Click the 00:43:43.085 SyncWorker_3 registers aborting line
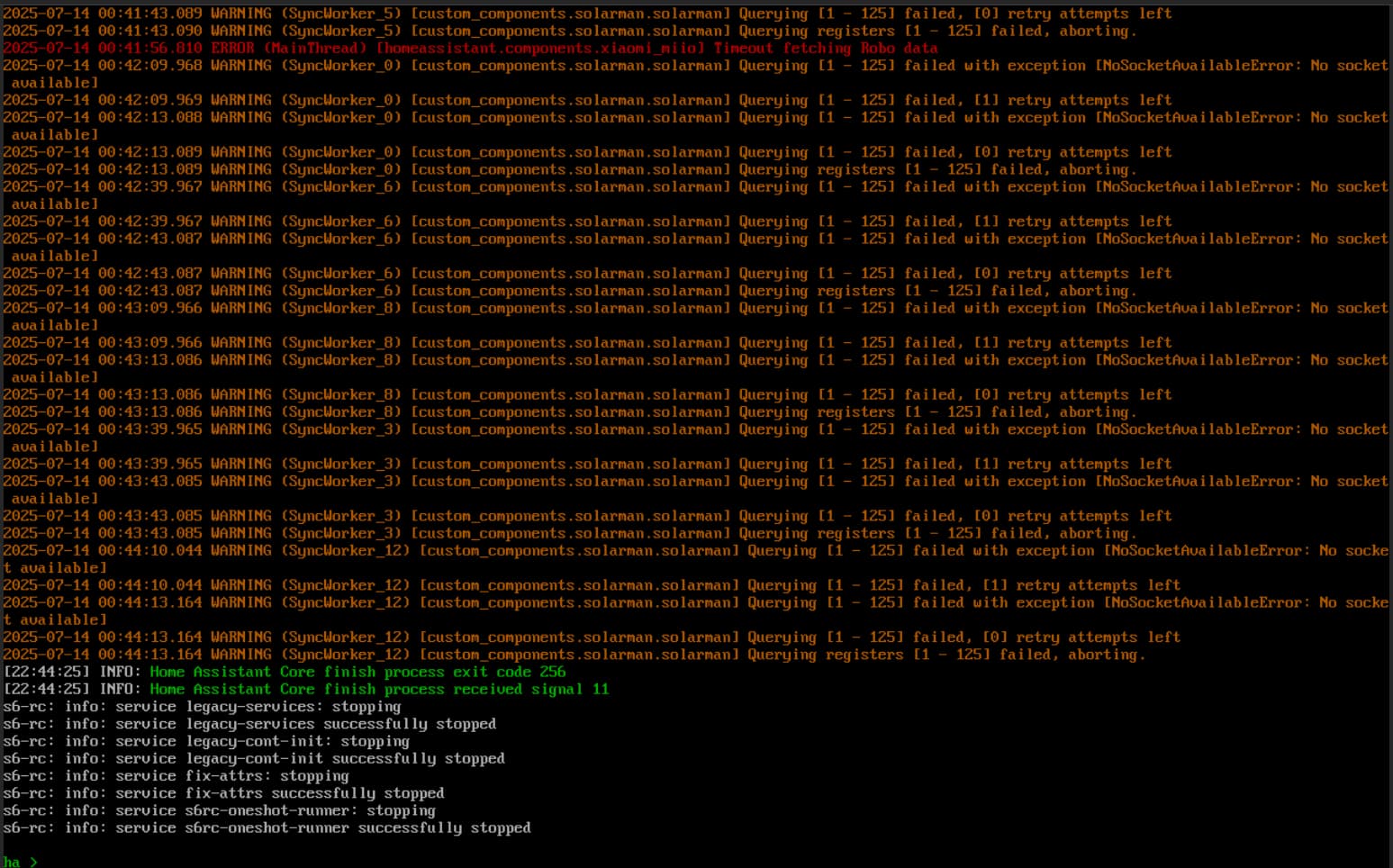Screen dimensions: 1393x868 pyautogui.click(x=570, y=533)
